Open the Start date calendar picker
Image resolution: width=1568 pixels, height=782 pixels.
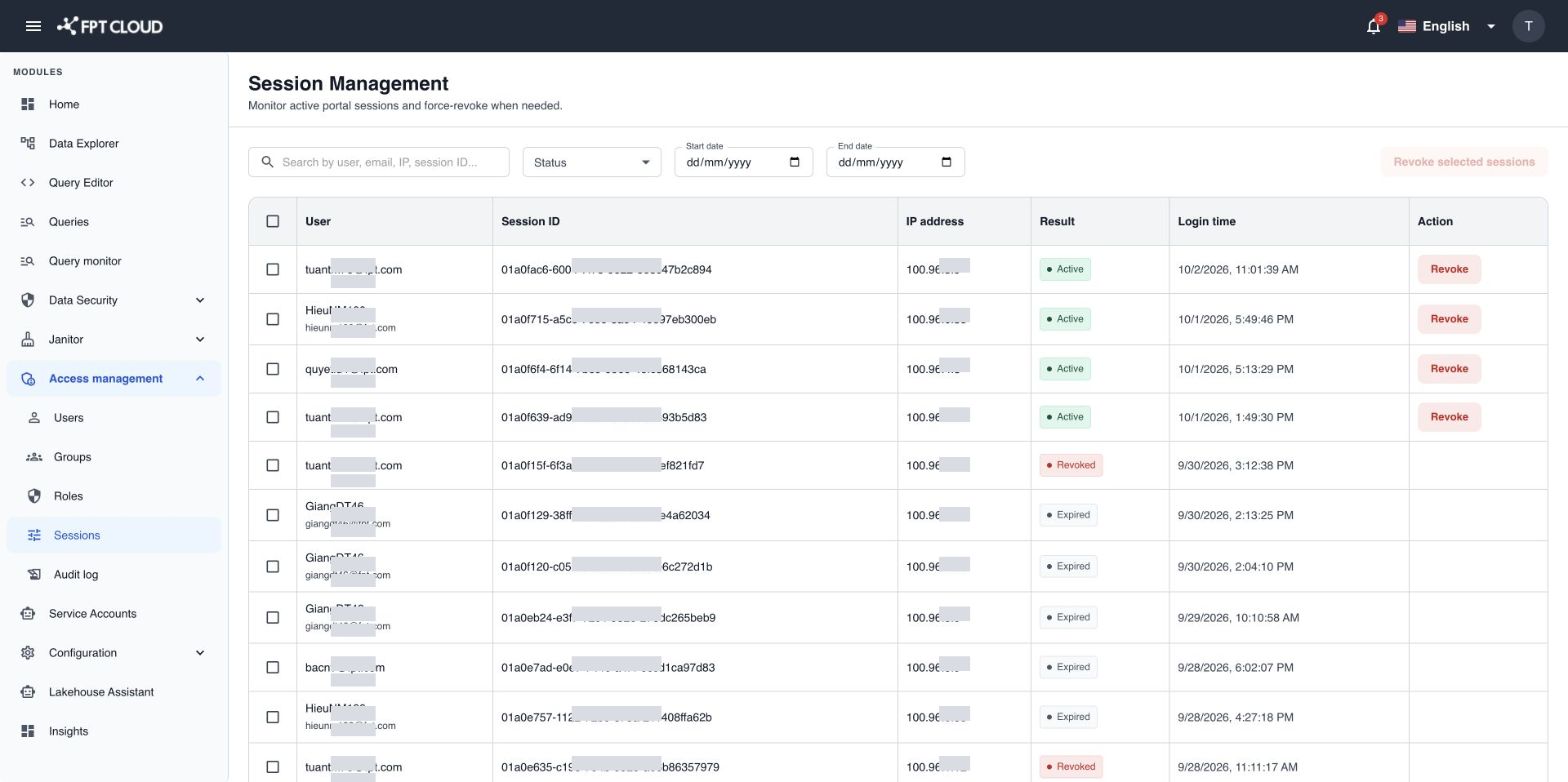pyautogui.click(x=795, y=162)
